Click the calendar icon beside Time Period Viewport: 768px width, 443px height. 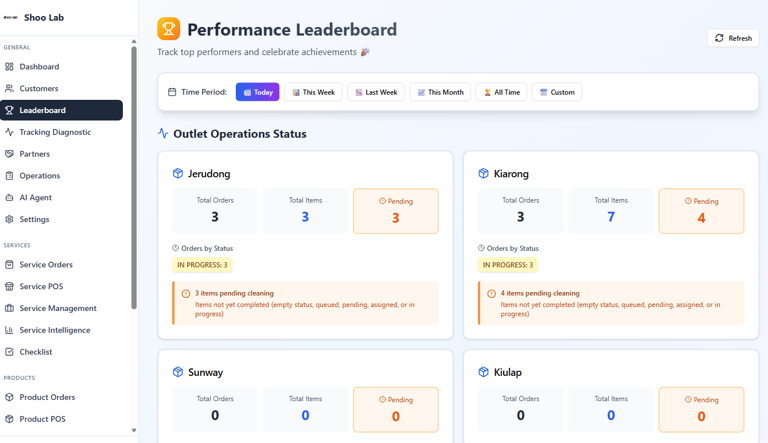(x=172, y=92)
